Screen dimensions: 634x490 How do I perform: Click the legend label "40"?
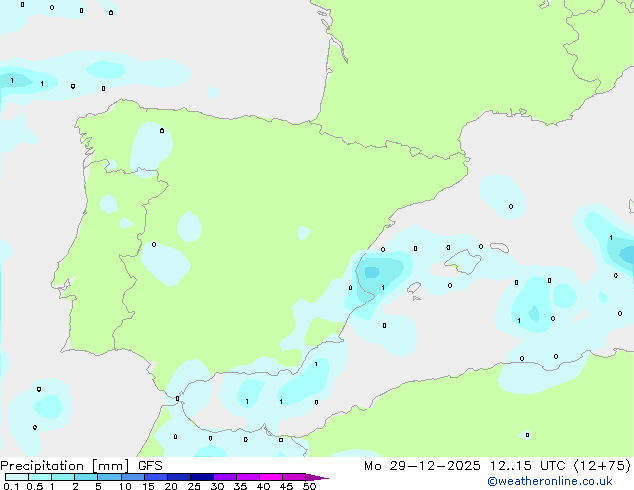[263, 486]
